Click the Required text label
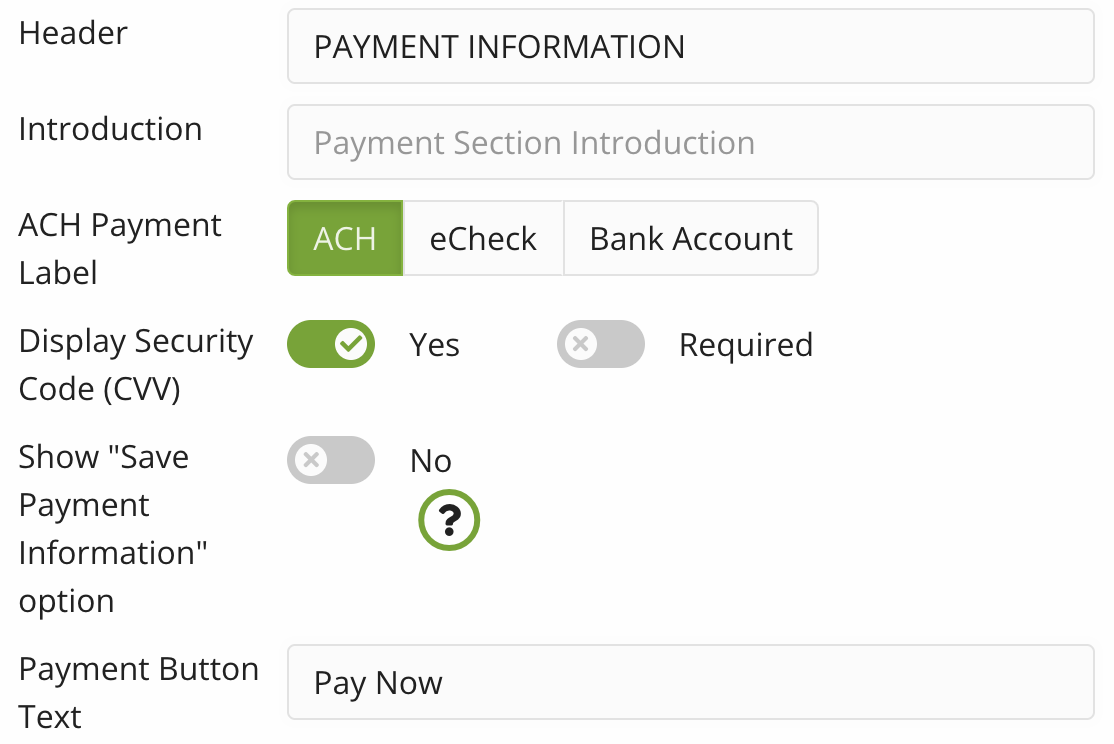Viewport: 1114px width, 744px height. click(745, 345)
